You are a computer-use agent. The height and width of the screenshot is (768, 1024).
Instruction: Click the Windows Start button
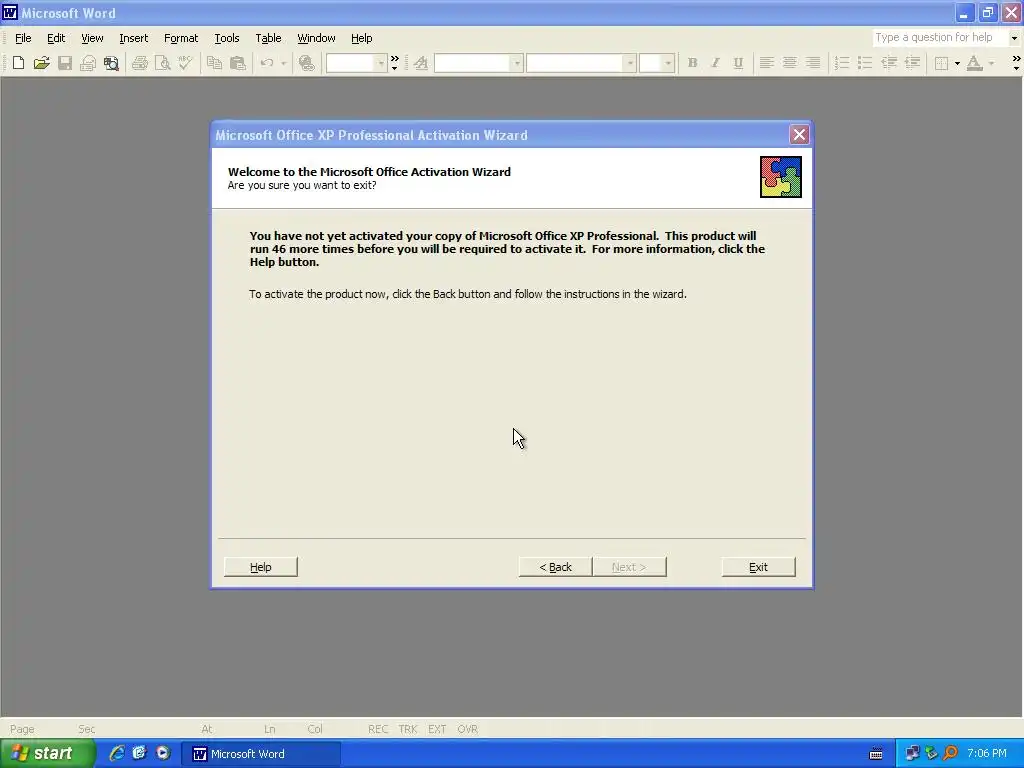[47, 753]
